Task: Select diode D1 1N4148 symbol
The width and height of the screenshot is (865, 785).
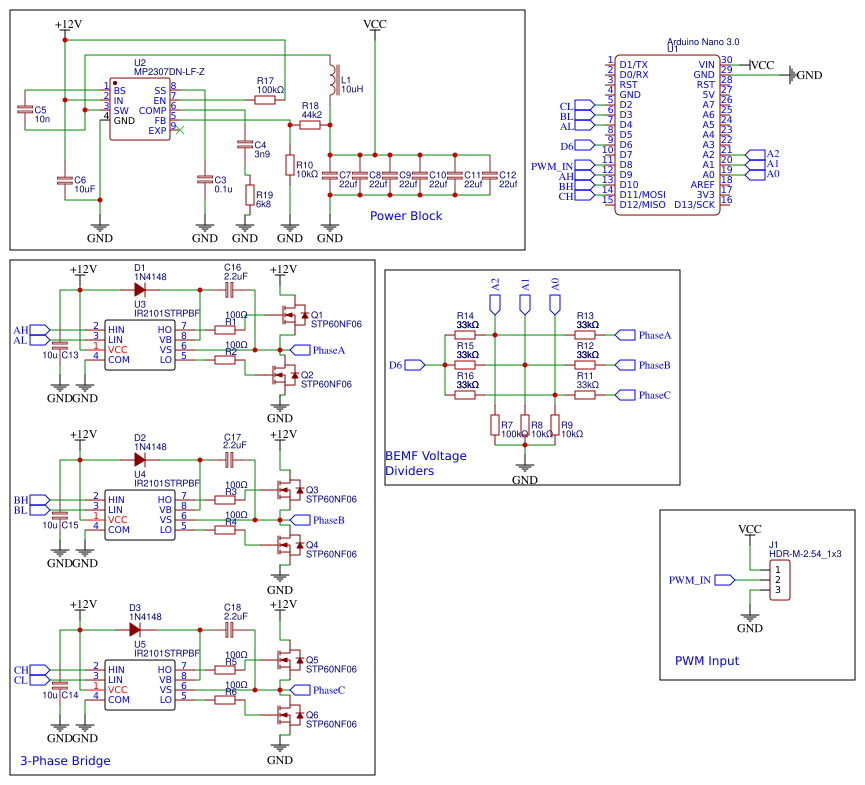Action: tap(140, 290)
